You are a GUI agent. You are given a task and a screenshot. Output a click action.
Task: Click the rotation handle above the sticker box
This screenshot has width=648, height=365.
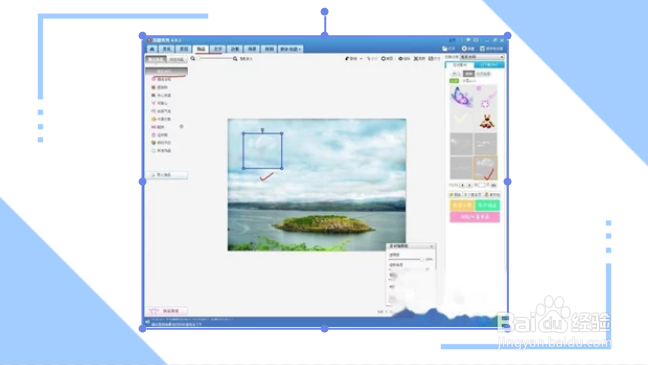tap(262, 130)
